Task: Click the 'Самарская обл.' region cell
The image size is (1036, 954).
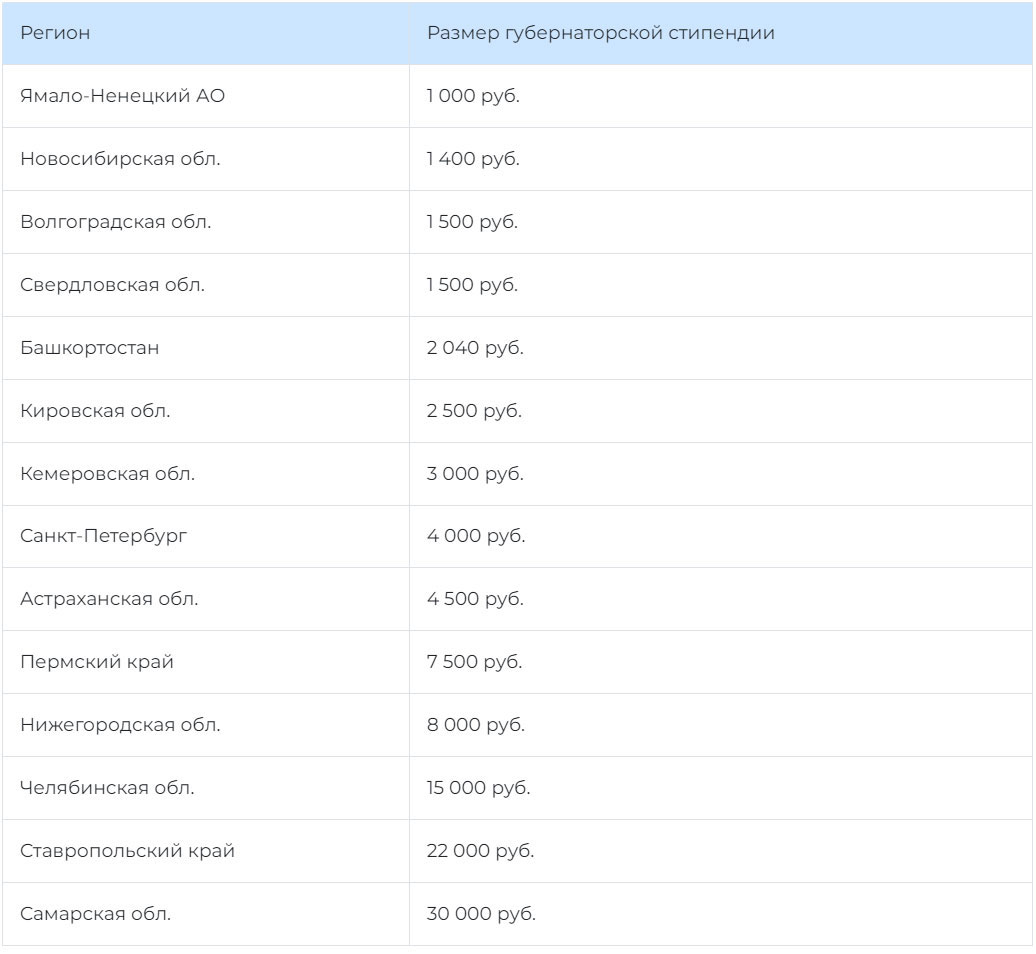Action: tap(95, 914)
